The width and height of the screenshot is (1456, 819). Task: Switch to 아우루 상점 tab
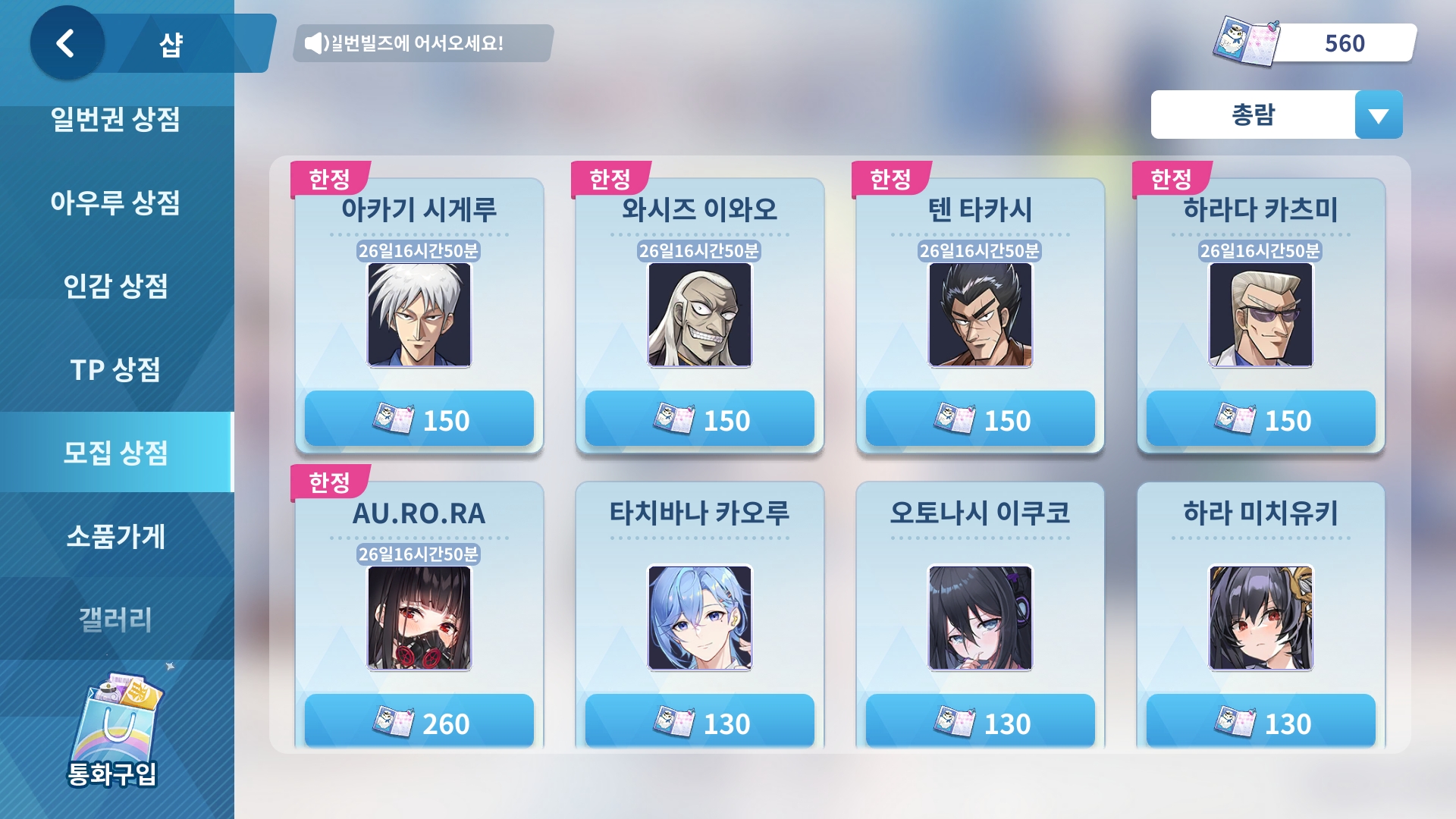click(115, 202)
